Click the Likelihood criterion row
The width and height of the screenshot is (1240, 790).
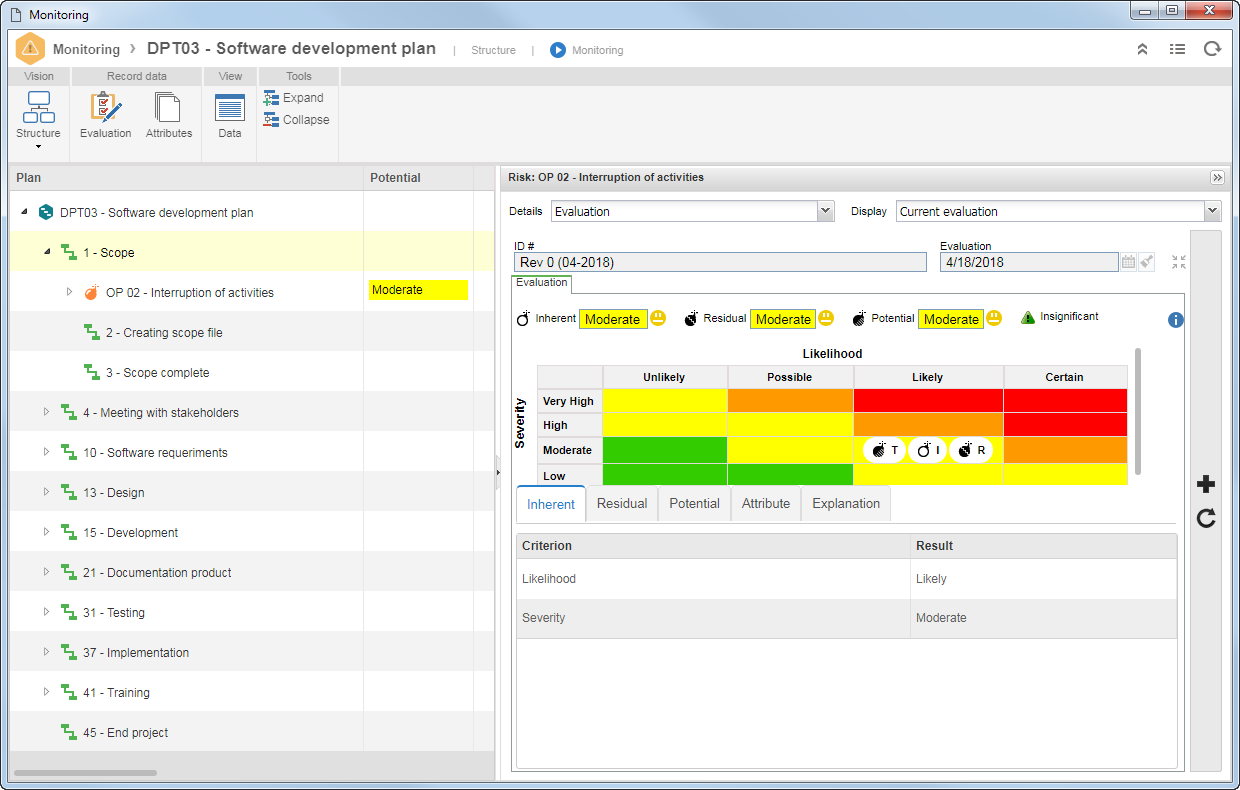click(x=846, y=579)
